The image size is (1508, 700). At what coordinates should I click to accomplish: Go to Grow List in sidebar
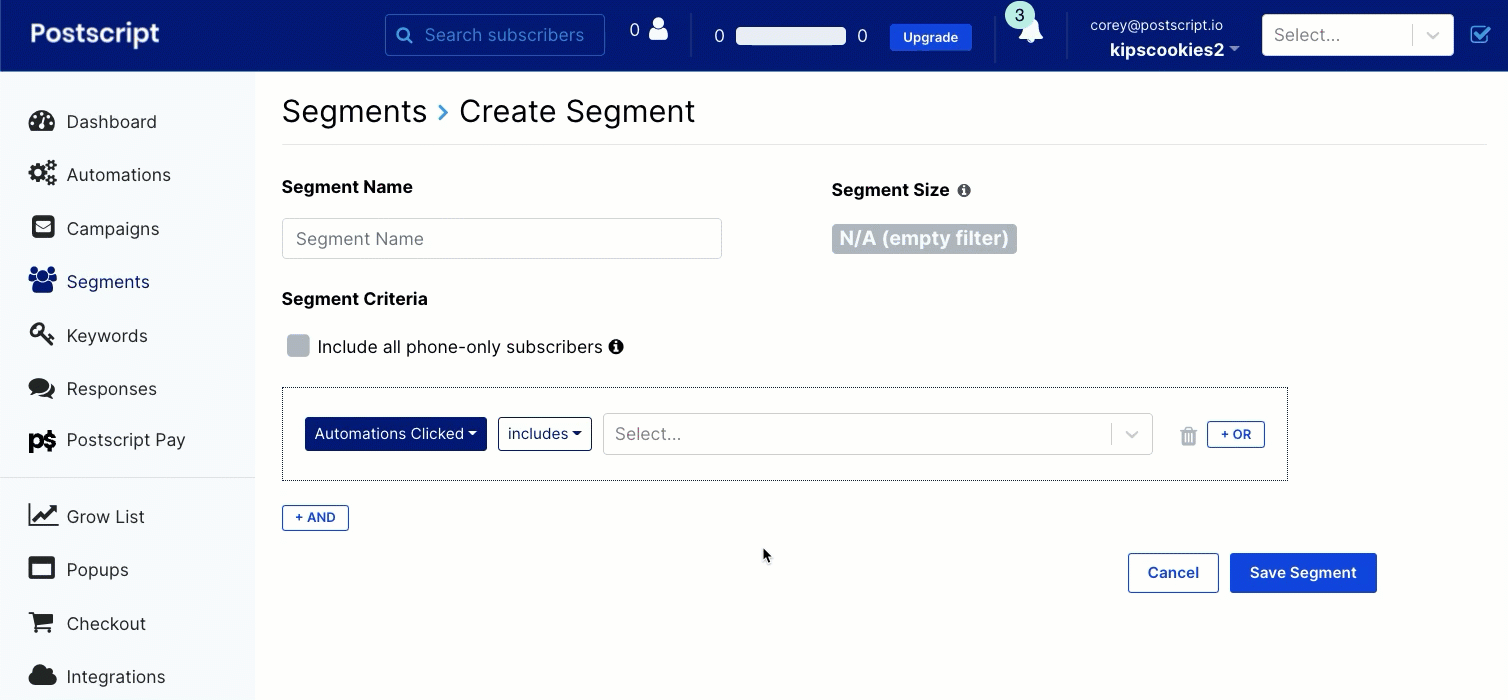105,517
